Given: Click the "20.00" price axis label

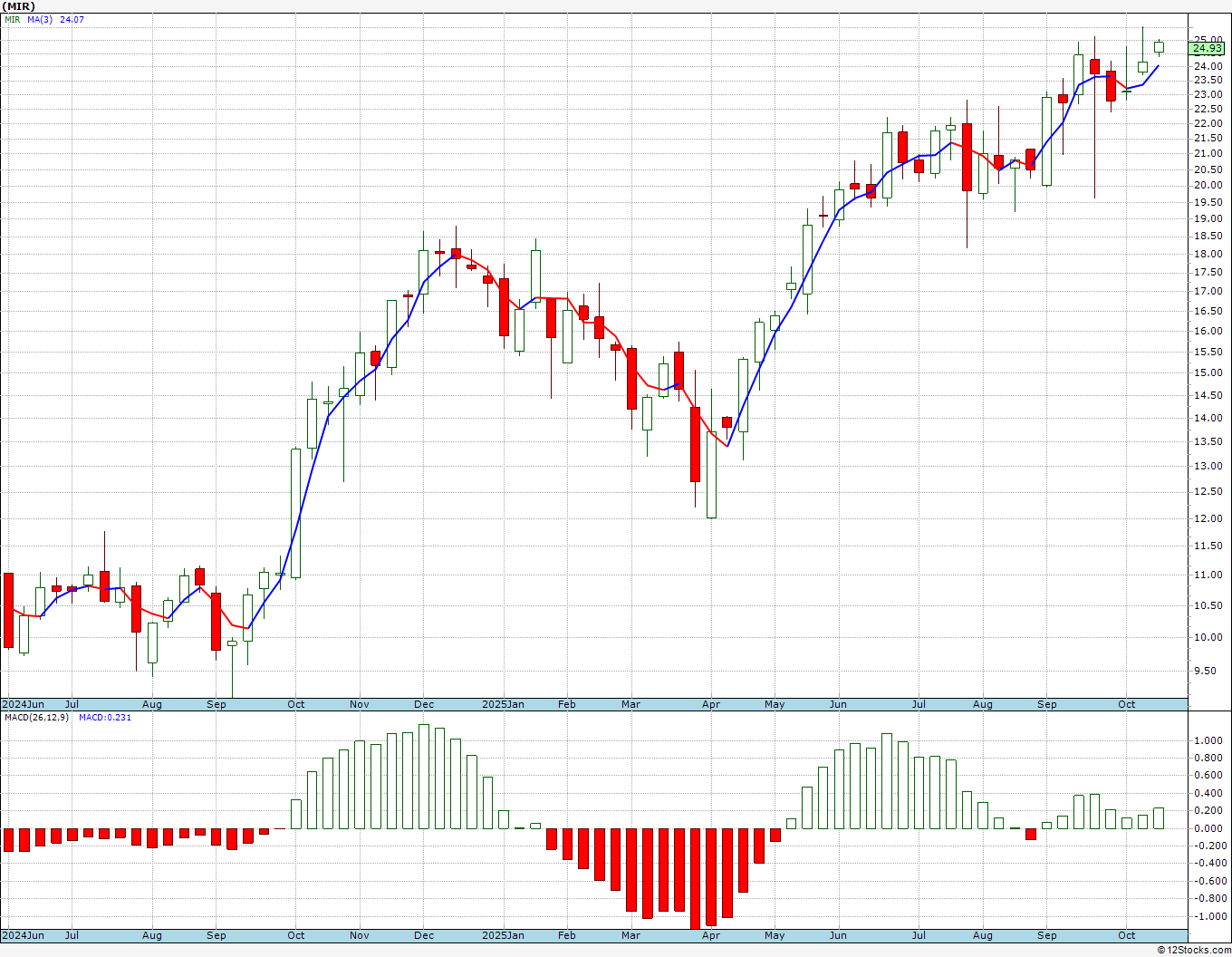Looking at the screenshot, I should coord(1208,186).
